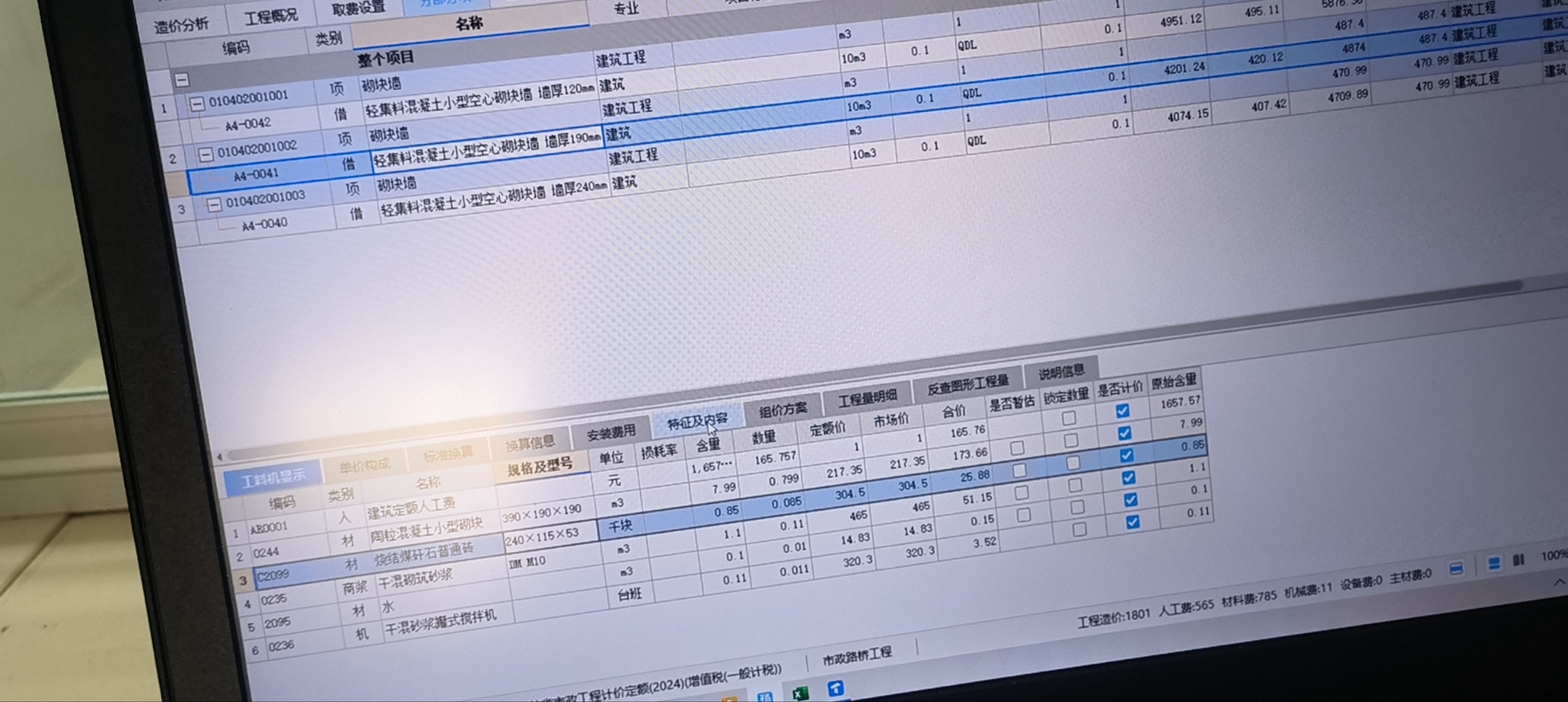Screen dimensions: 1568x702
Task: Select material row 烧结煤矸石普通砖
Action: tap(423, 555)
